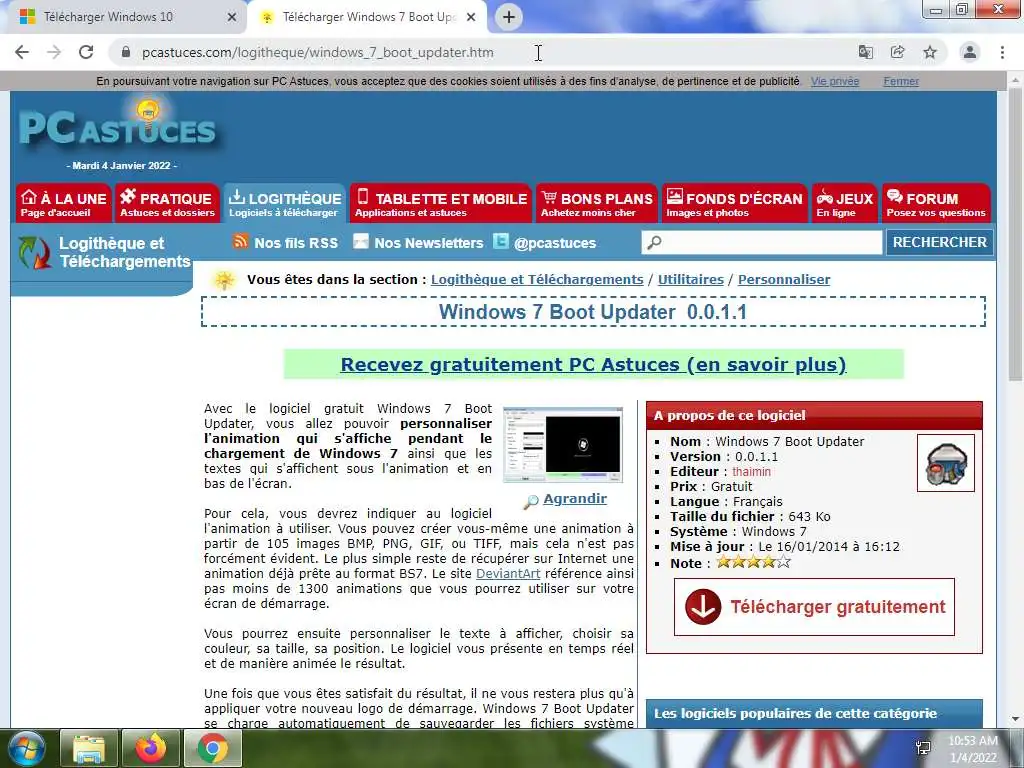Launch Firefox from the taskbar
This screenshot has width=1024, height=768.
[x=151, y=748]
